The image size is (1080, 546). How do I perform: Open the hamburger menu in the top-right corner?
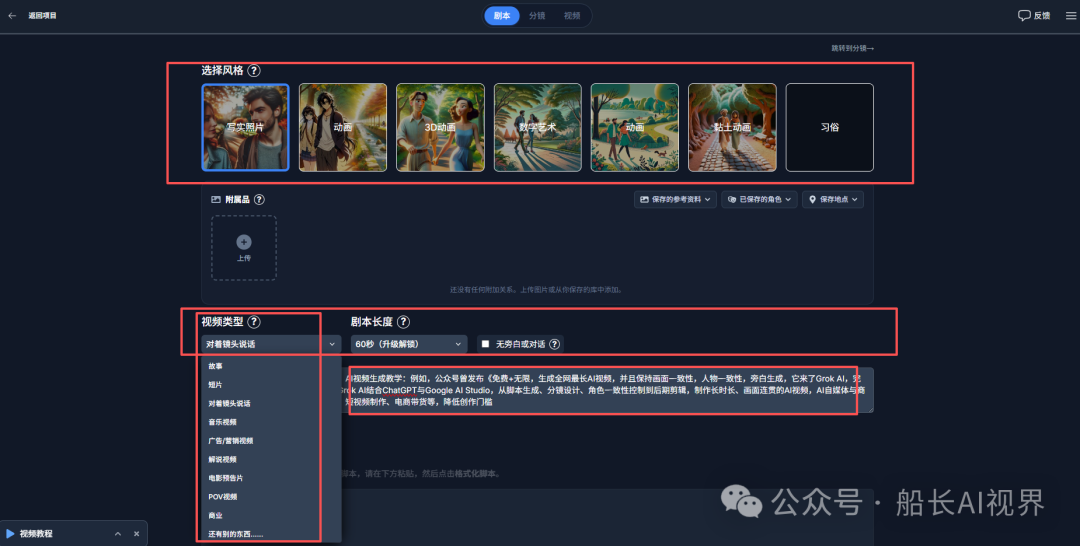pyautogui.click(x=1071, y=15)
